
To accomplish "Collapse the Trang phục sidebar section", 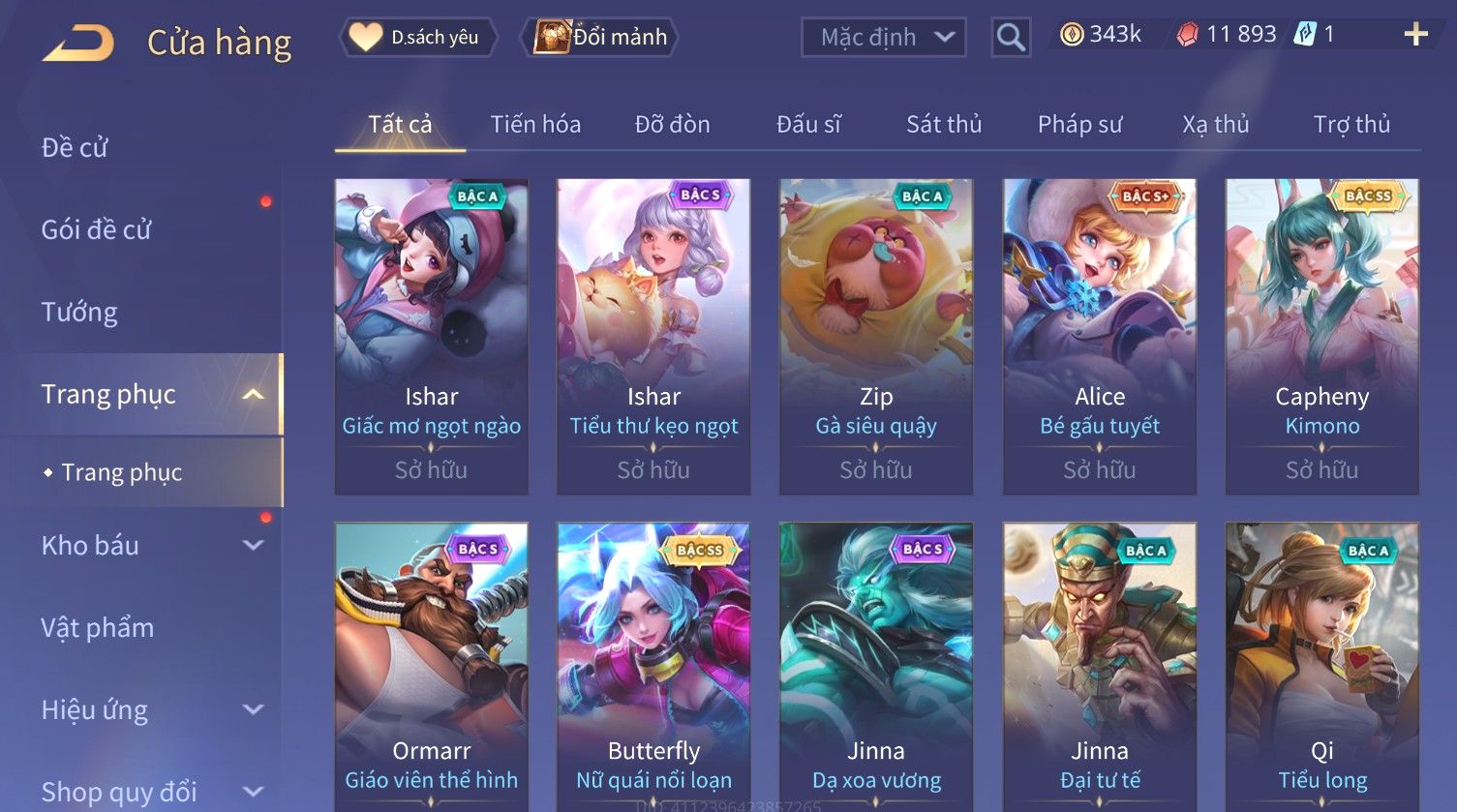I will (253, 395).
